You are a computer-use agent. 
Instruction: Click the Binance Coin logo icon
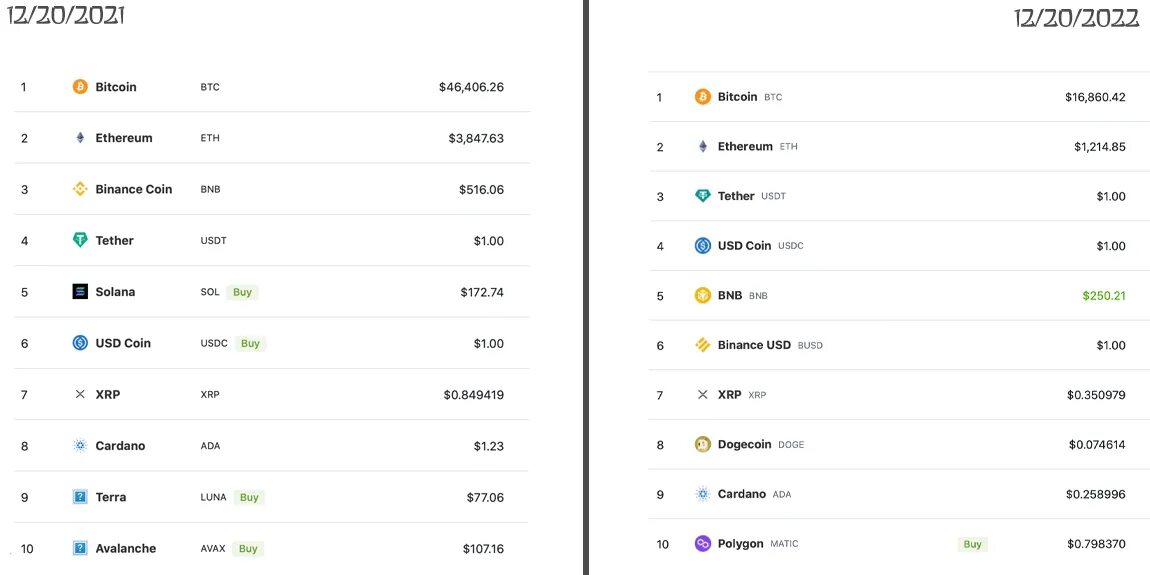pos(80,189)
